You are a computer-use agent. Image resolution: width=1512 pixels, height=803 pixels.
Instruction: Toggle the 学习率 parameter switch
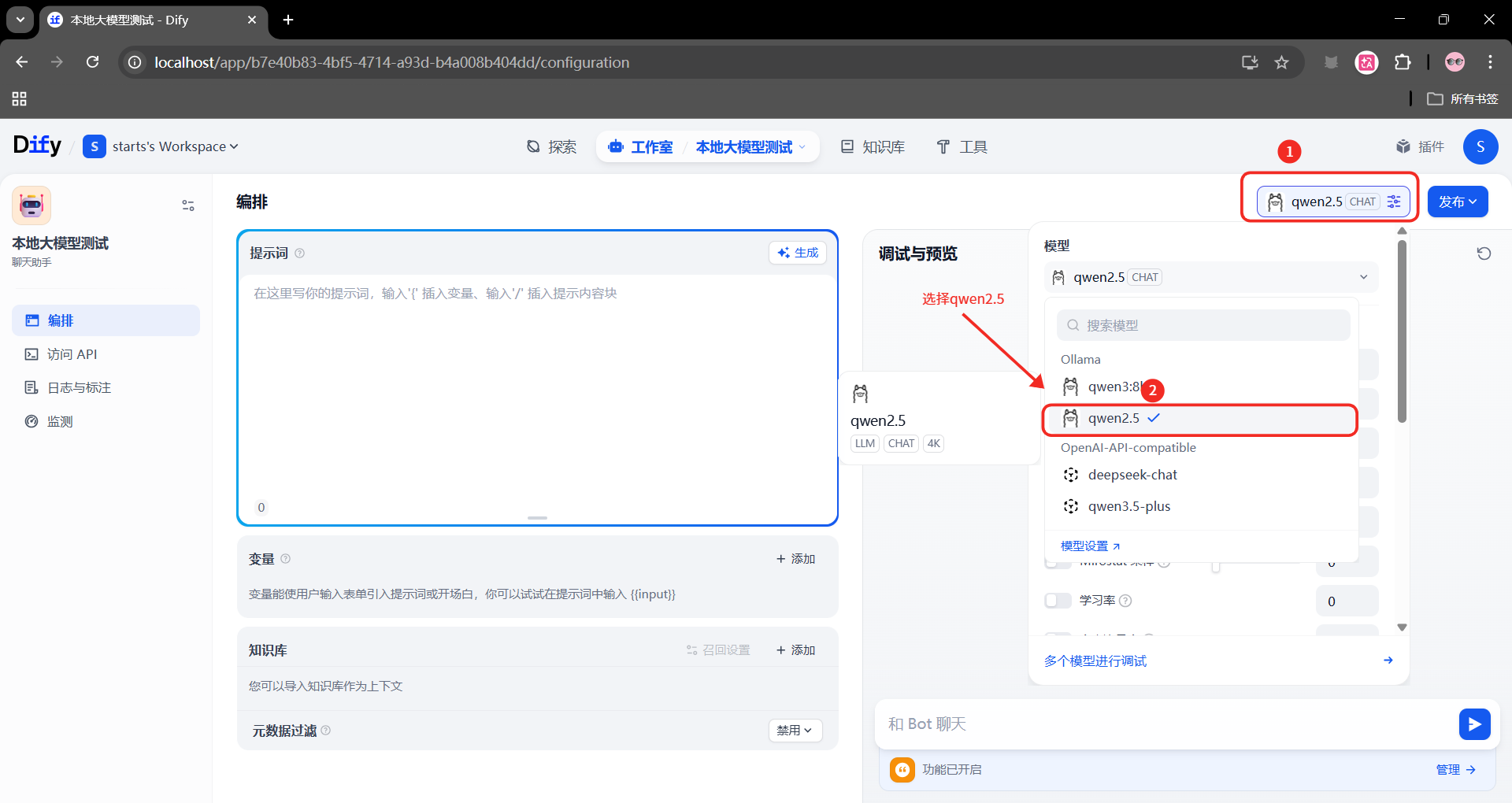[x=1058, y=601]
